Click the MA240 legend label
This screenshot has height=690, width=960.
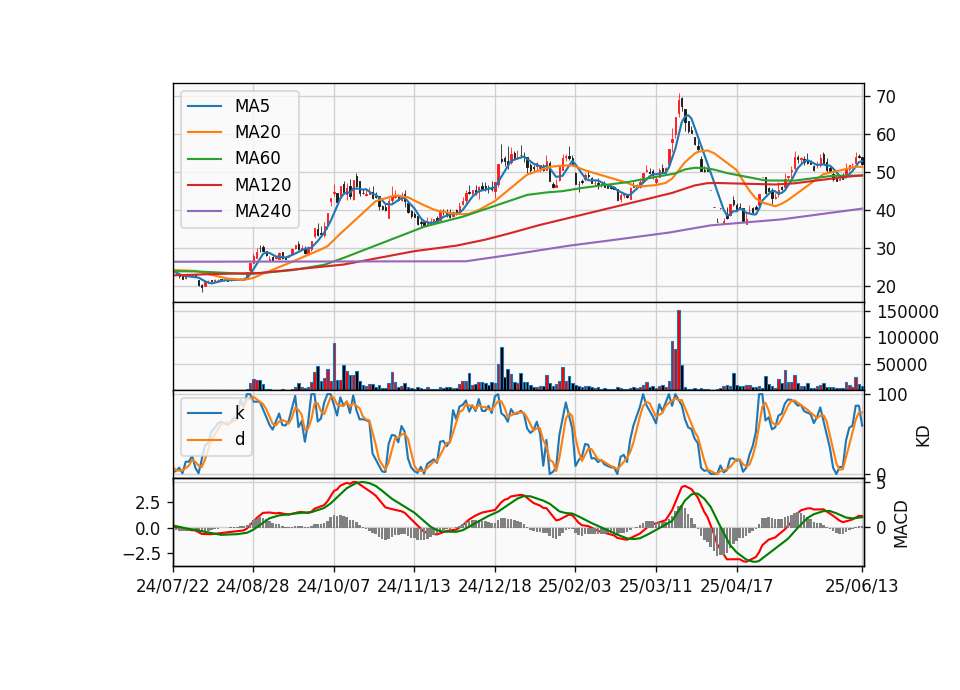tap(263, 211)
